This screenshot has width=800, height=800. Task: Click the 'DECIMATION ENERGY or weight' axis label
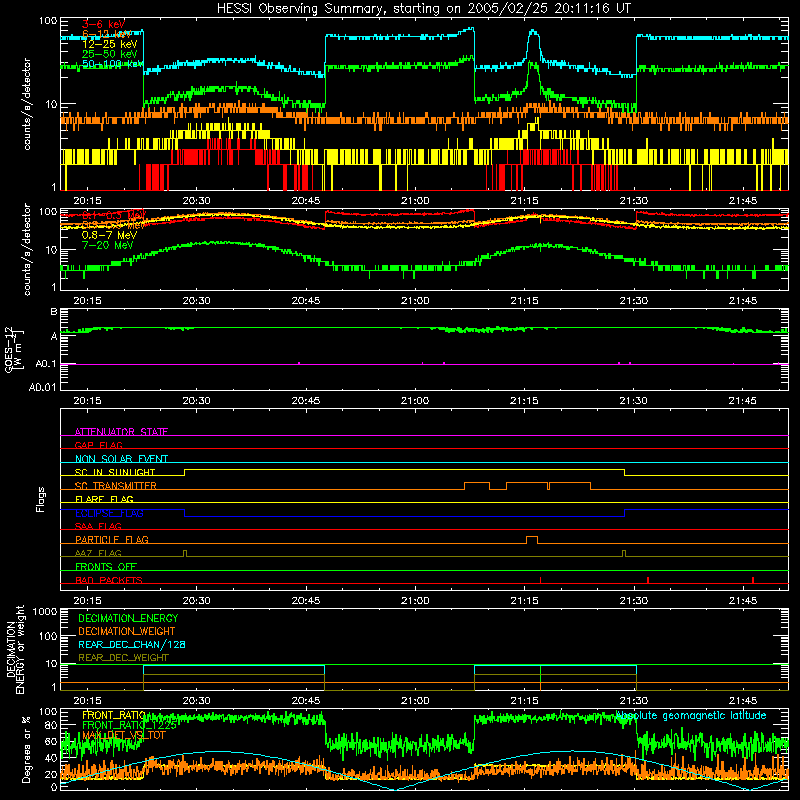pyautogui.click(x=15, y=649)
